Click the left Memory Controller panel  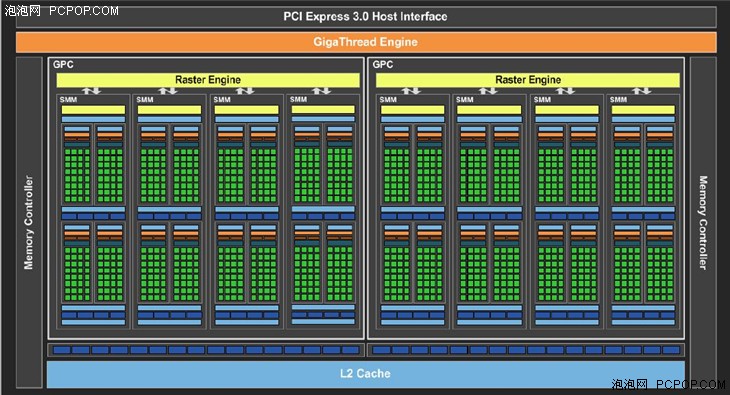tap(29, 222)
